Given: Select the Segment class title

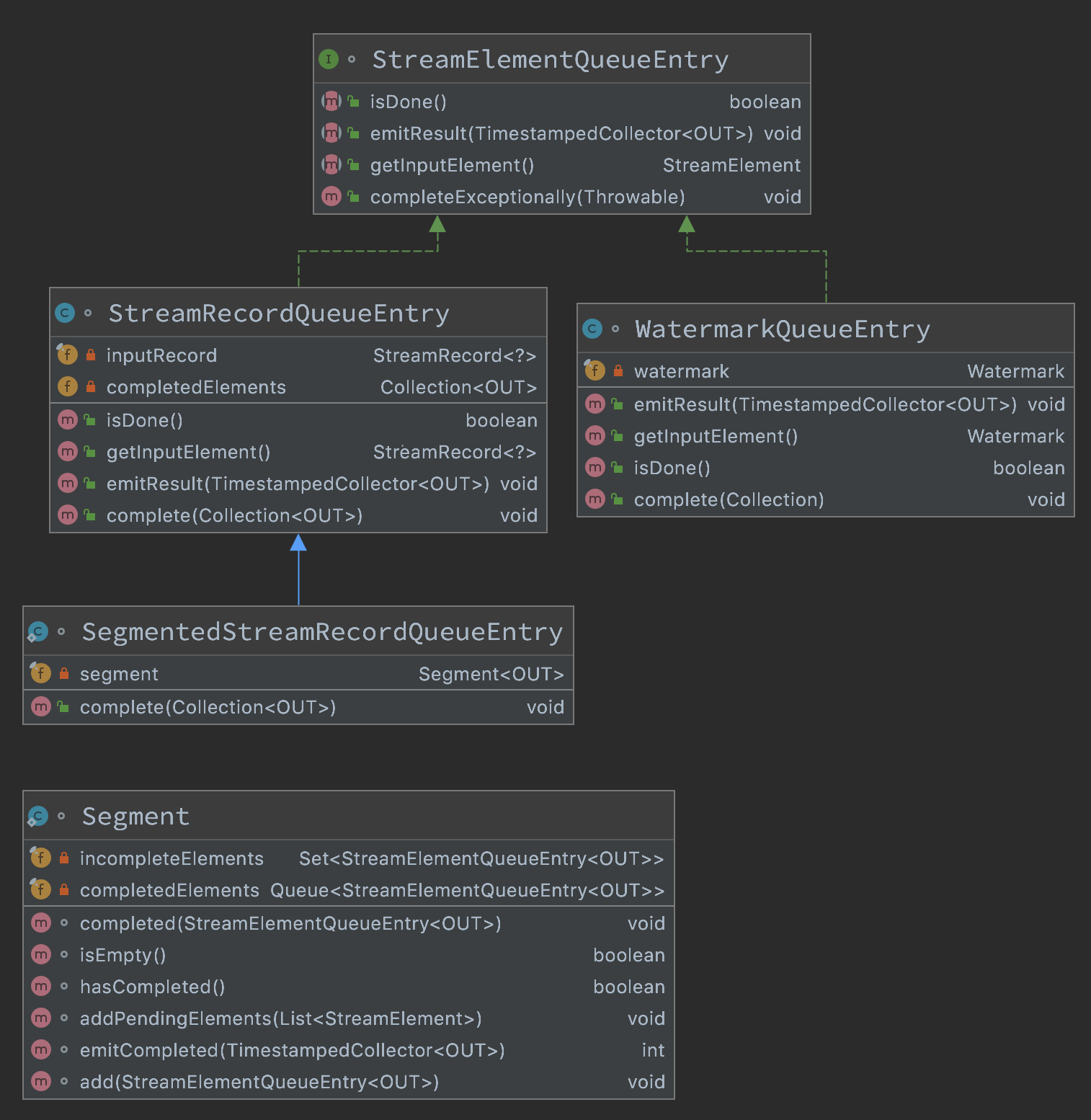Looking at the screenshot, I should pyautogui.click(x=135, y=817).
